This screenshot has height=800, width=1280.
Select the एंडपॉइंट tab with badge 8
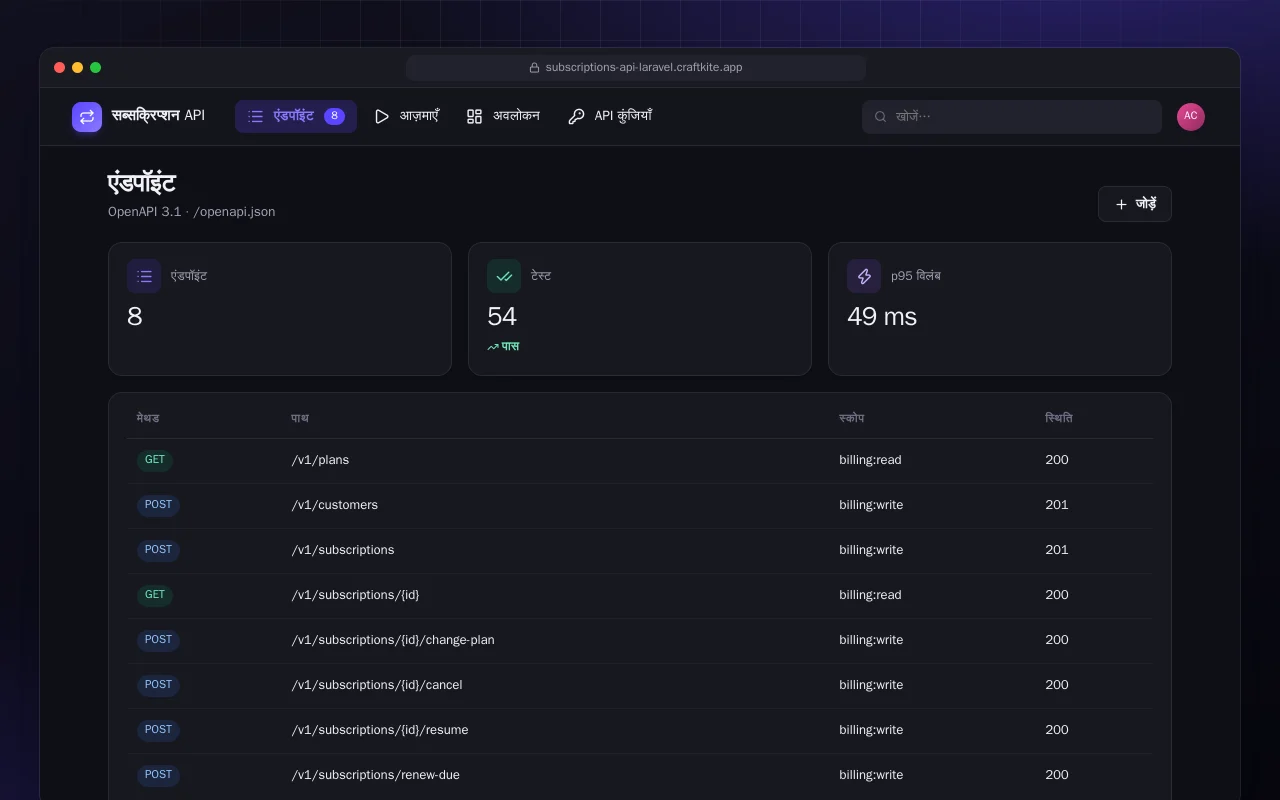[x=296, y=116]
